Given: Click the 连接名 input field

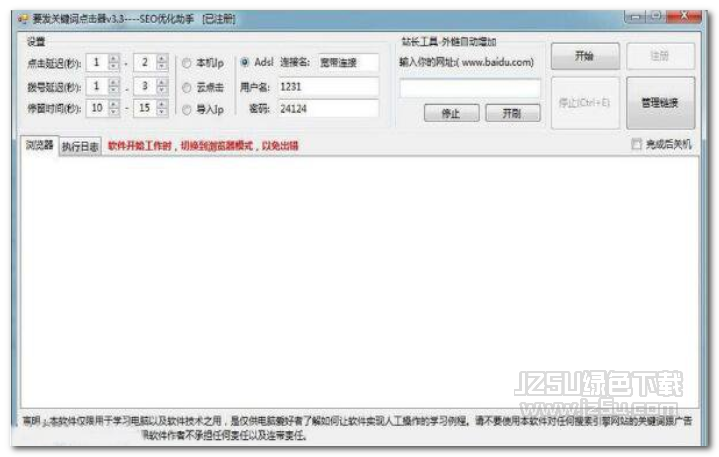Looking at the screenshot, I should click(x=348, y=62).
